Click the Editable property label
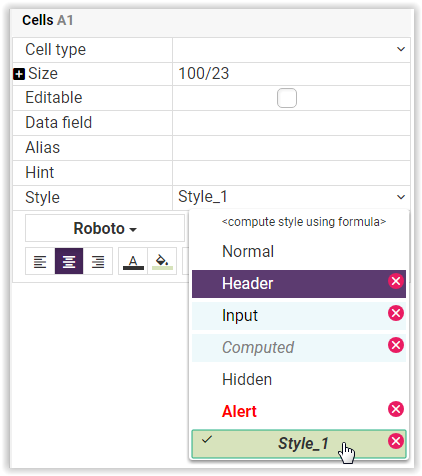The width and height of the screenshot is (422, 476). pyautogui.click(x=54, y=98)
